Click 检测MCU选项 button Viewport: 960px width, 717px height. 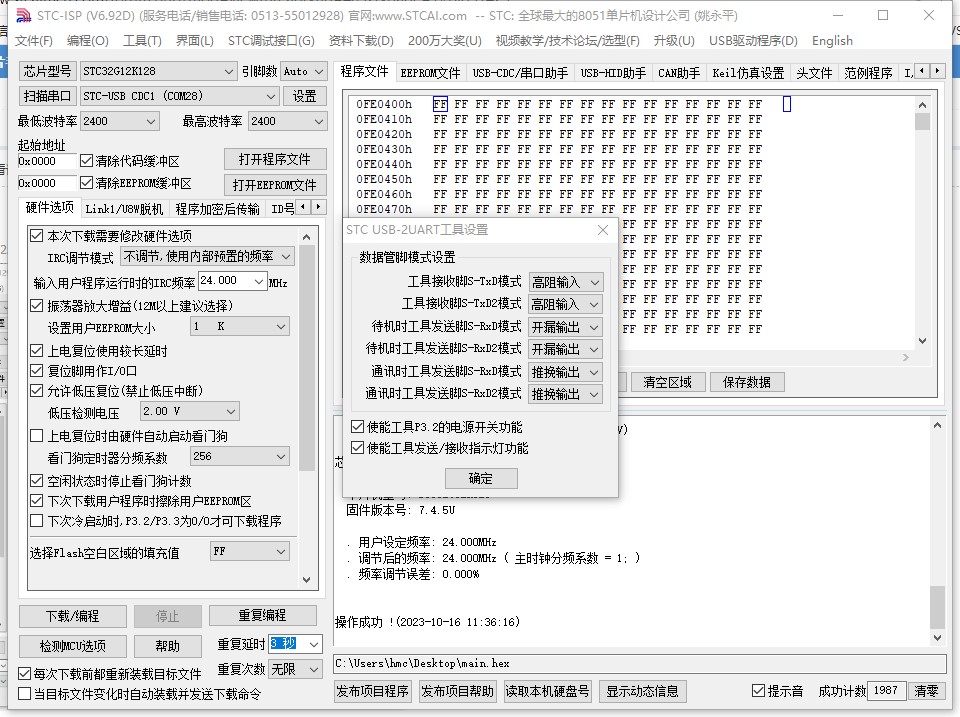tap(73, 646)
